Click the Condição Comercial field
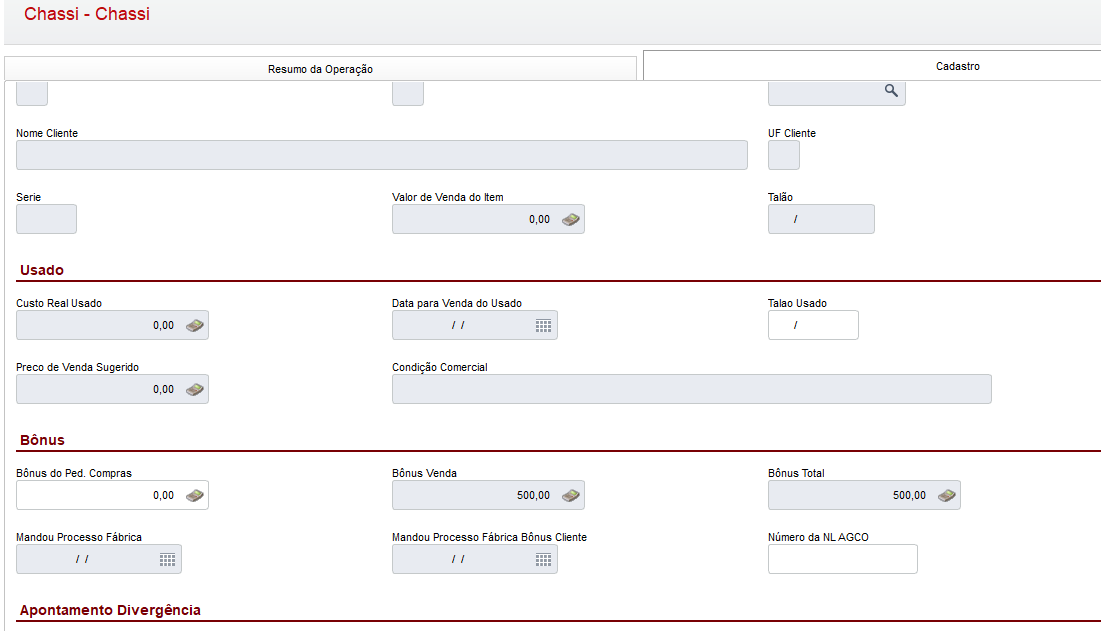The image size is (1101, 631). coord(692,389)
